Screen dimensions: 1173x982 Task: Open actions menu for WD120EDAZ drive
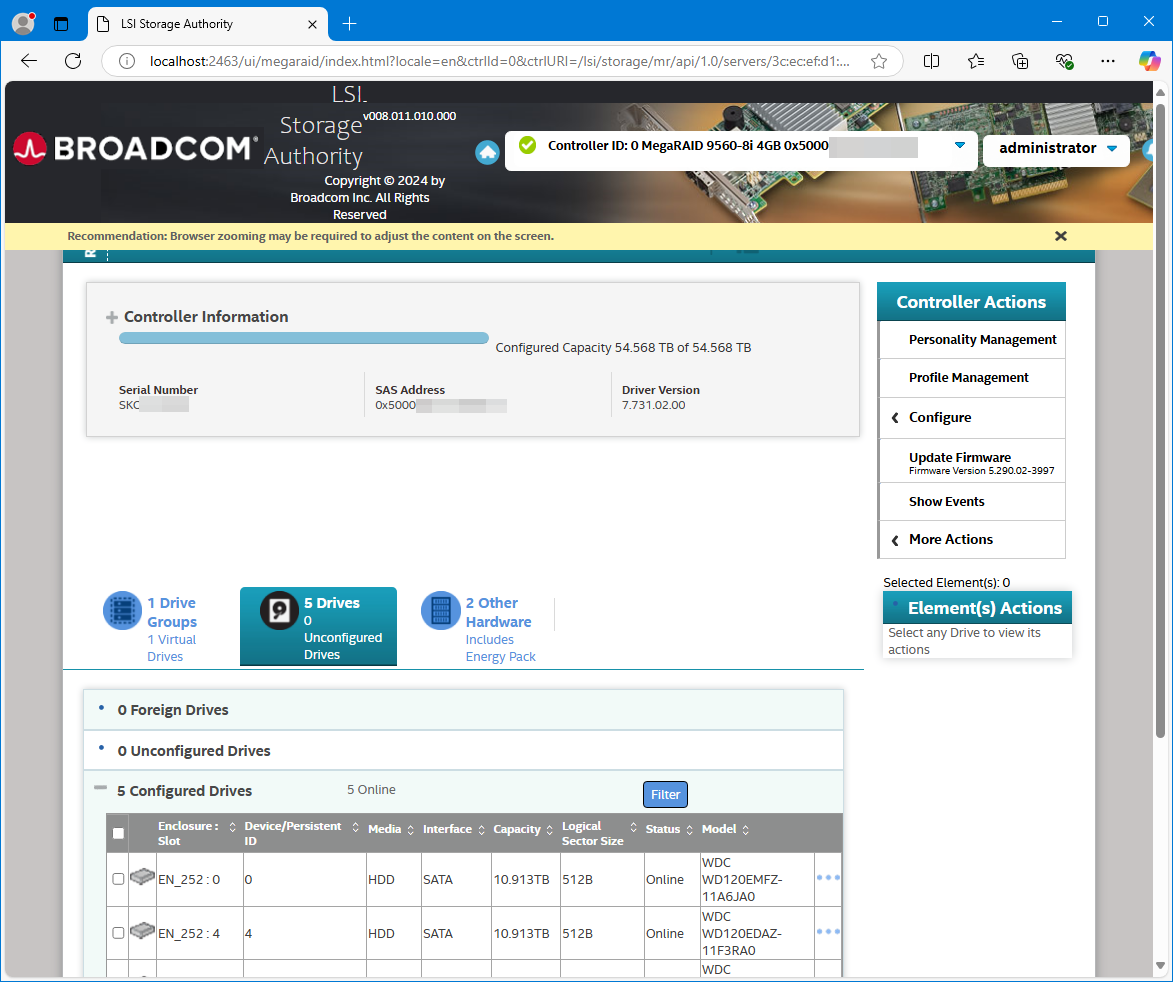pos(828,932)
